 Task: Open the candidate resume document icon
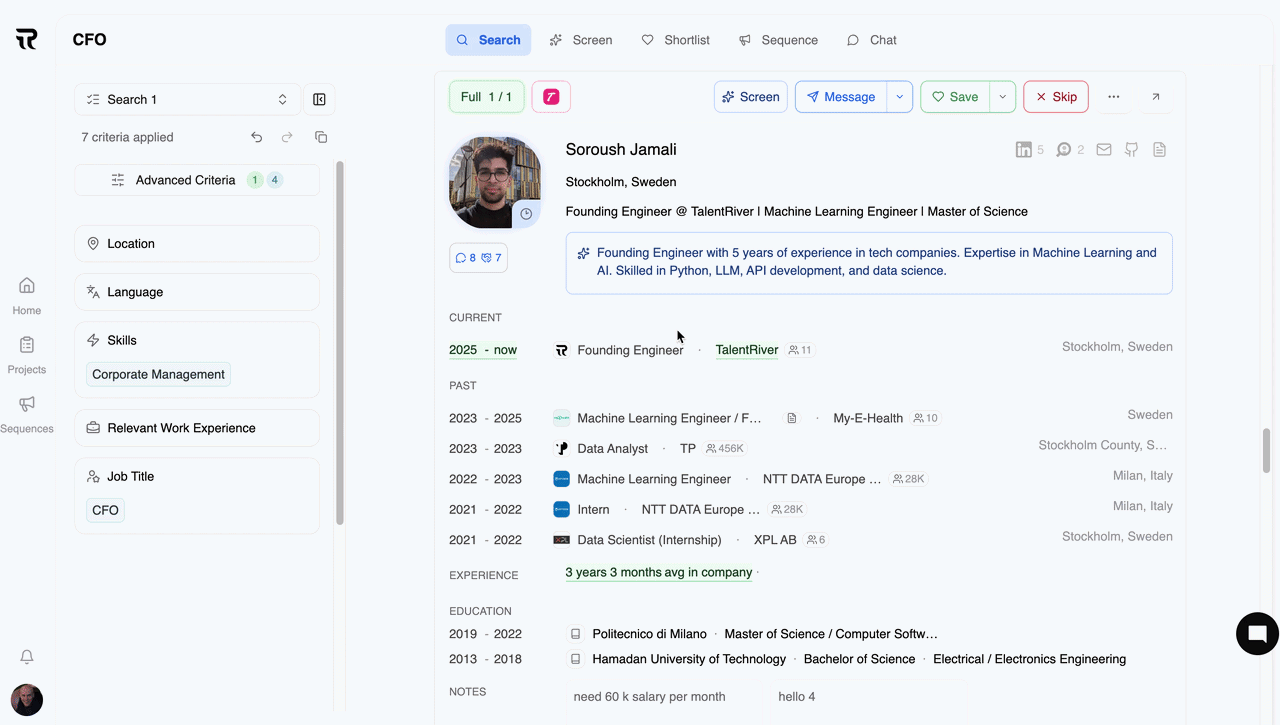point(1160,150)
